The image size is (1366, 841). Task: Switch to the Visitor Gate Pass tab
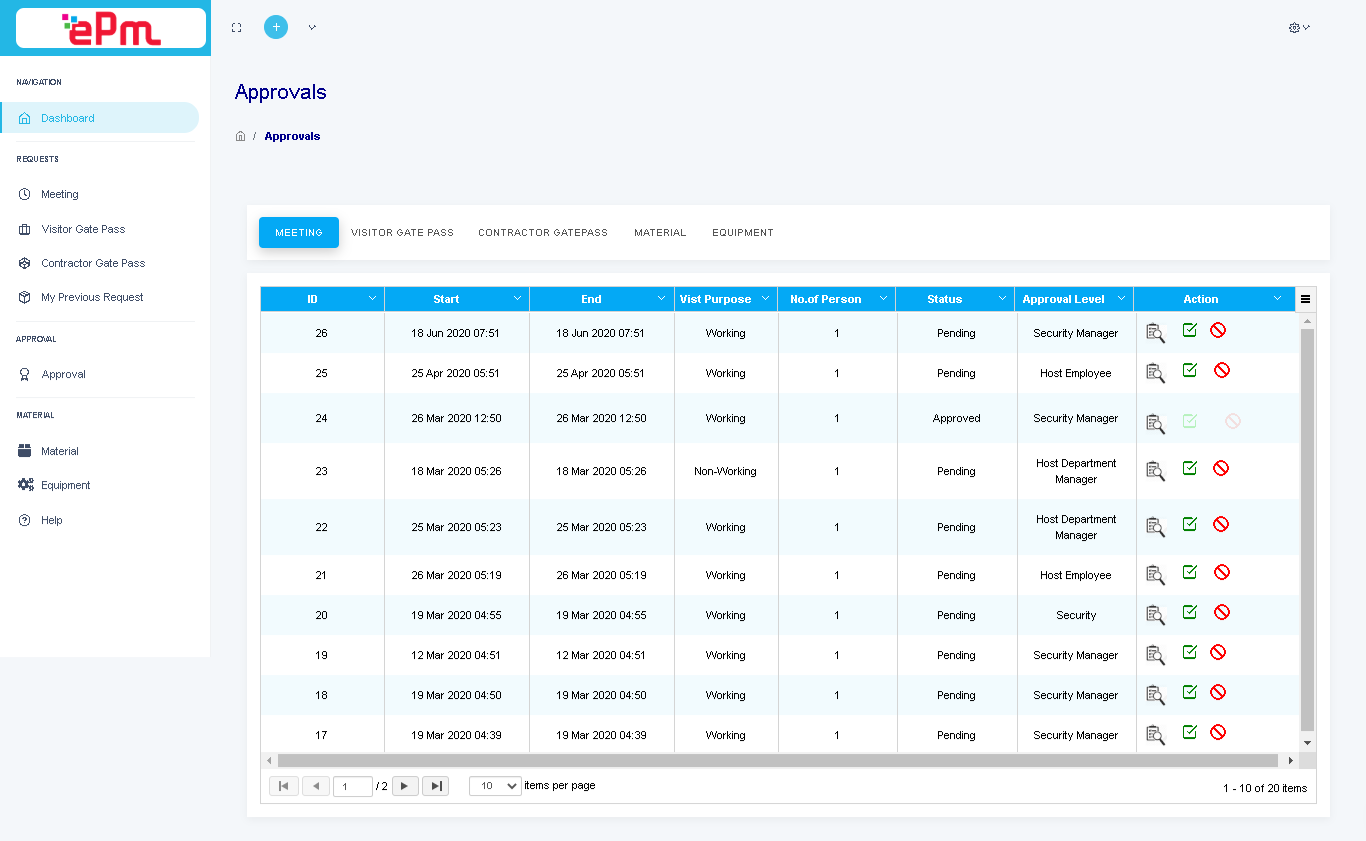(402, 232)
